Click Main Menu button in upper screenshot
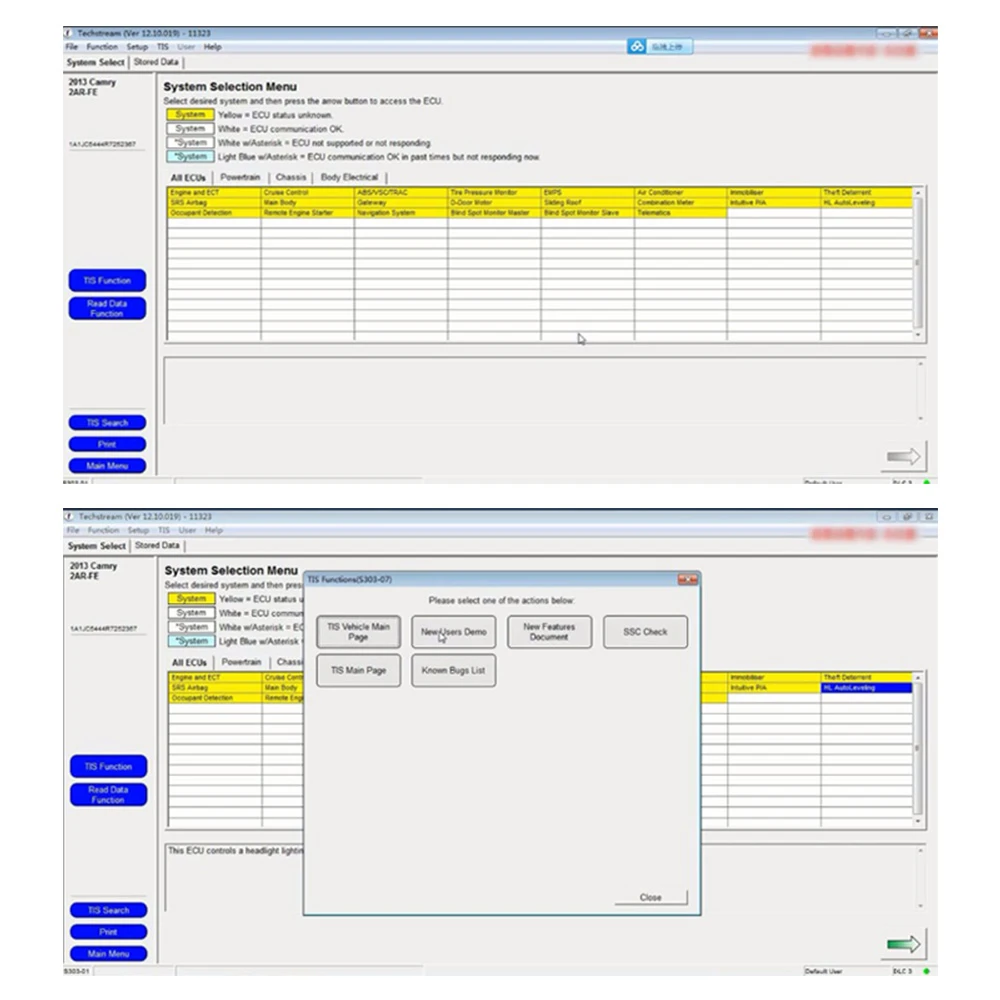 coord(107,466)
